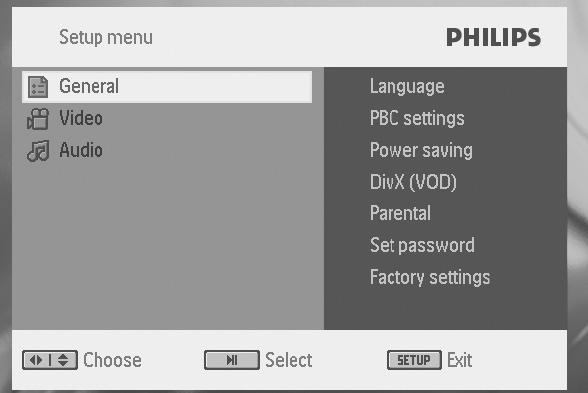Select the Power saving option
The width and height of the screenshot is (588, 393).
coord(421,150)
